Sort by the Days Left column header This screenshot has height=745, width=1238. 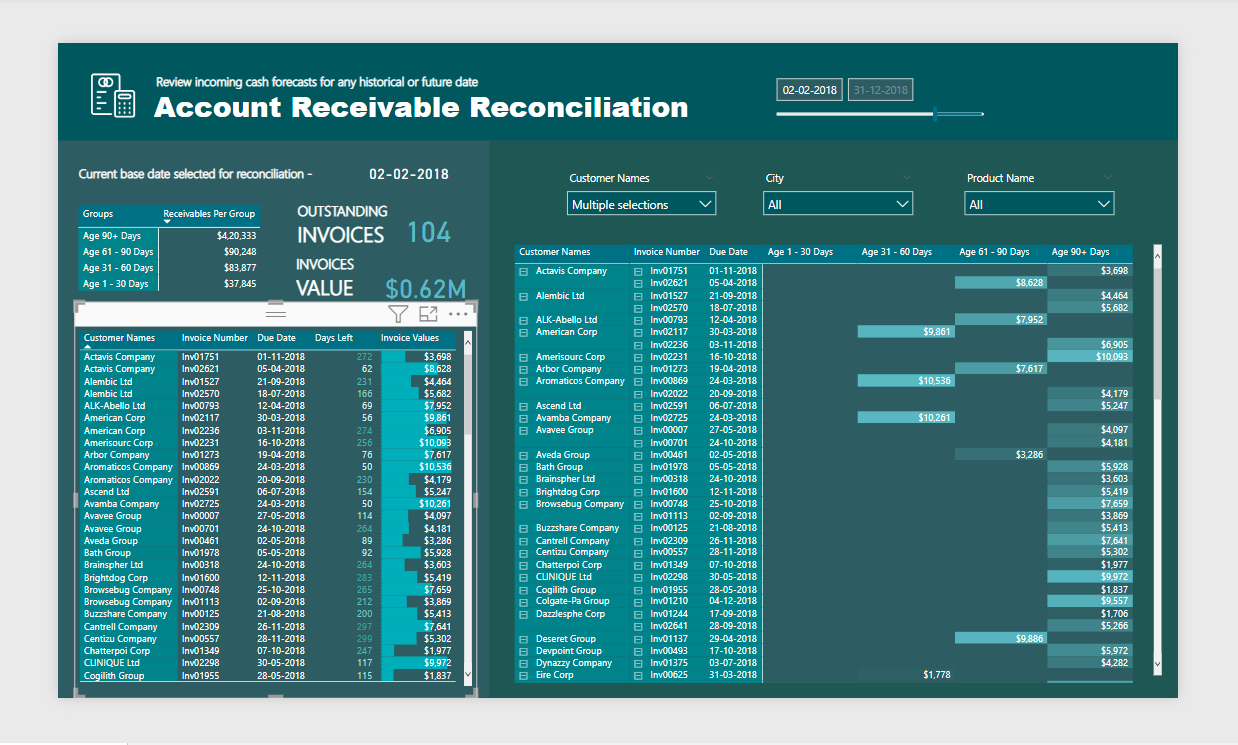(x=333, y=338)
